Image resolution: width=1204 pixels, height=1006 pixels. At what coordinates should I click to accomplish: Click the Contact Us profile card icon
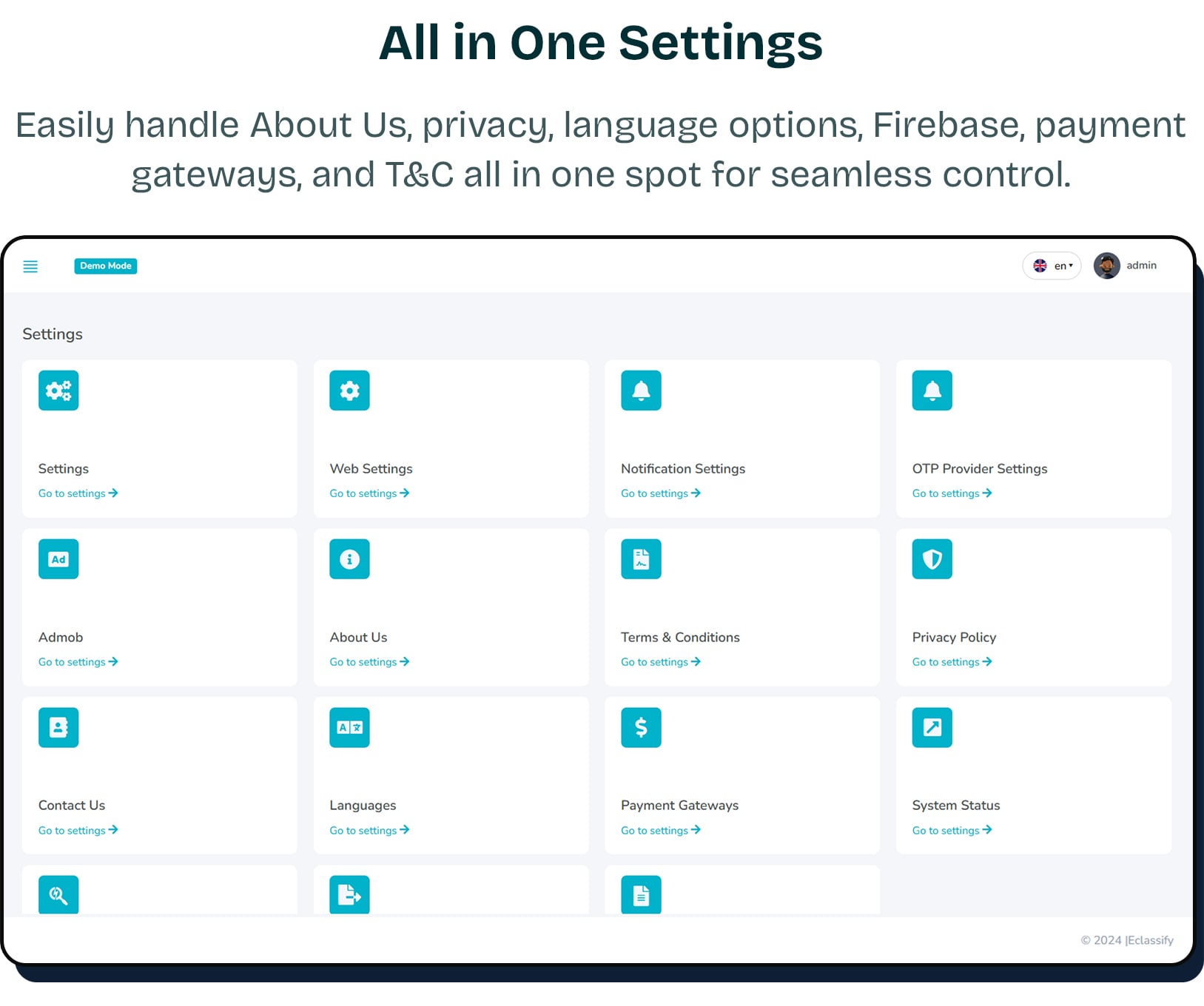coord(58,727)
